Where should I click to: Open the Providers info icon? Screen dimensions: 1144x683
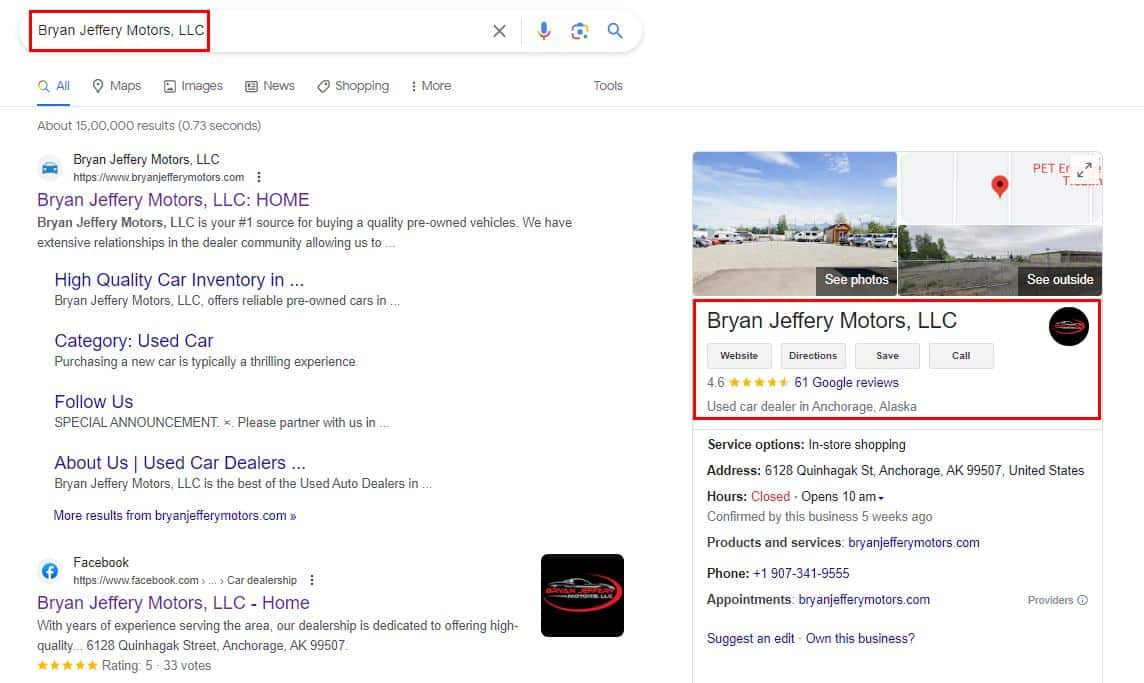(1083, 600)
